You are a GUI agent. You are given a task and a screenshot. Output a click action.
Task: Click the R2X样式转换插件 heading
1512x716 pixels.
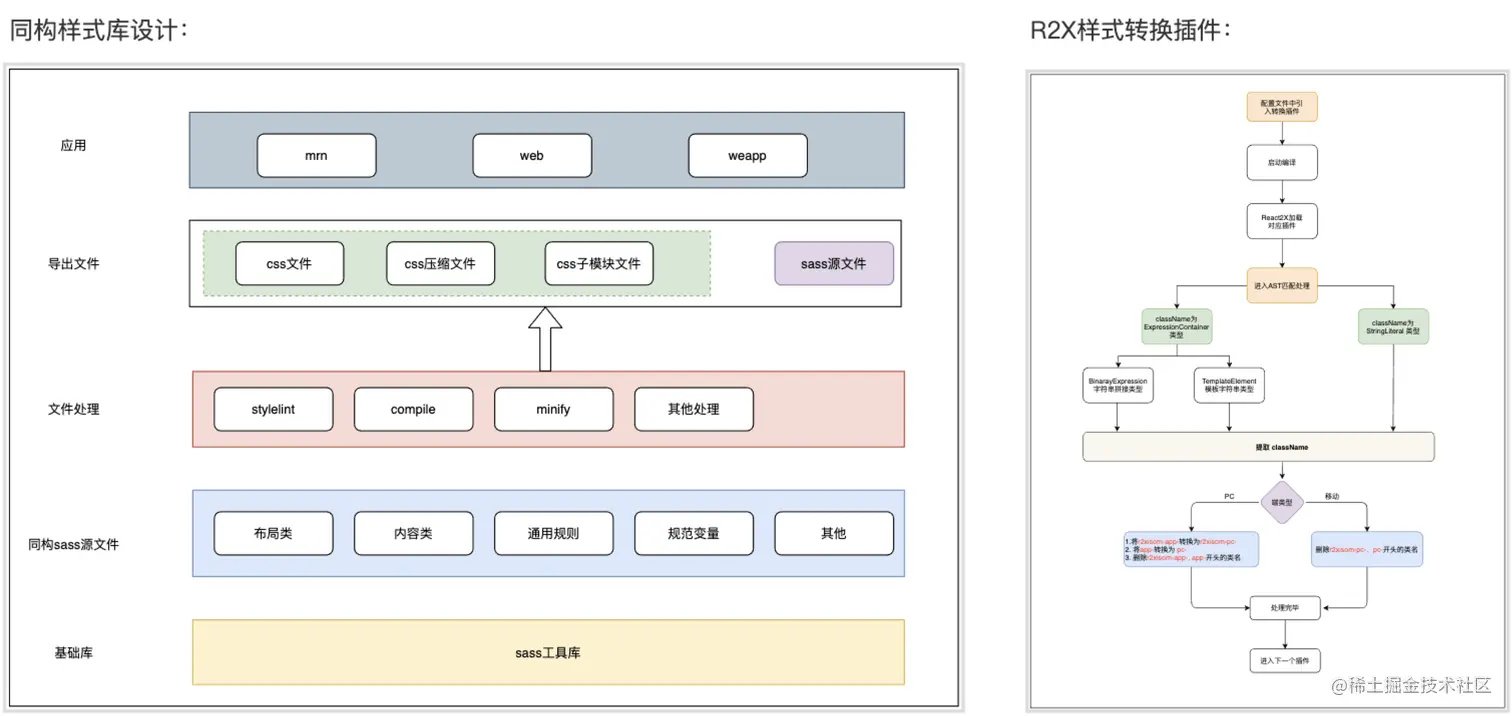[1131, 31]
